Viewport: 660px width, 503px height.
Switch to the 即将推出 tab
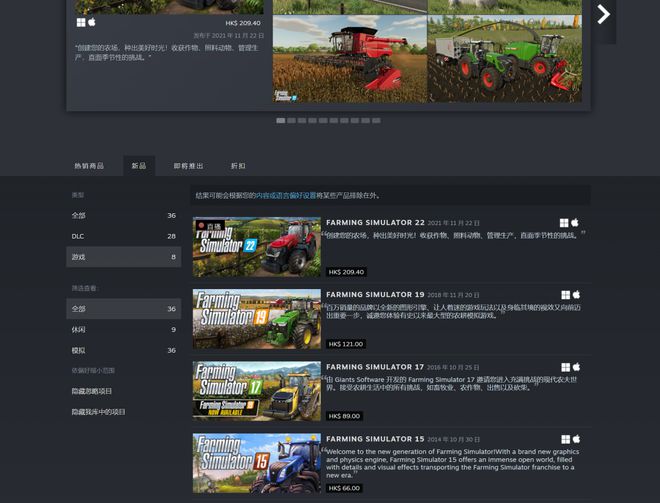[189, 166]
